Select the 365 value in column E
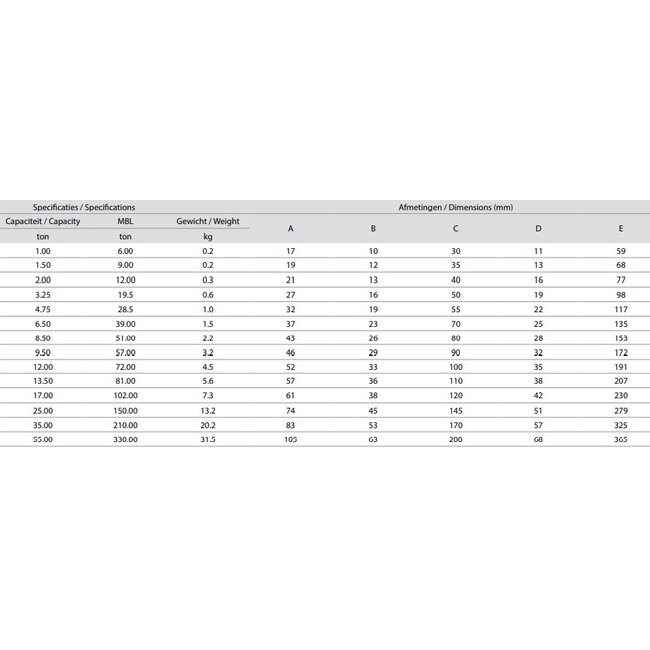 point(620,440)
